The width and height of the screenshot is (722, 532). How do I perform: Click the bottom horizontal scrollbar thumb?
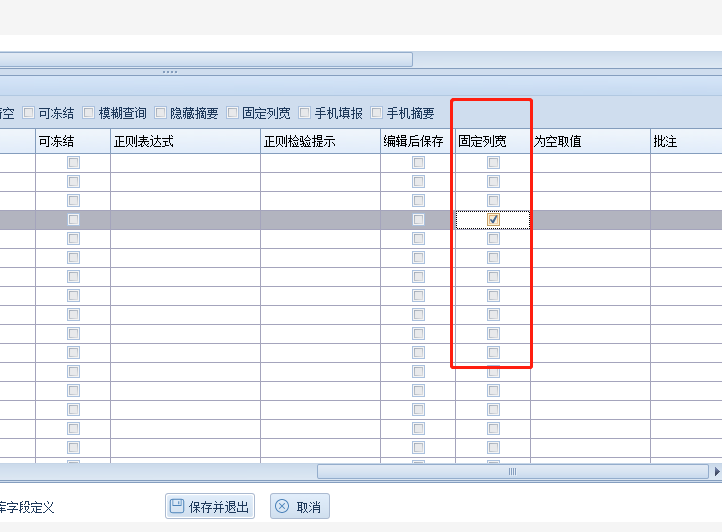click(512, 472)
